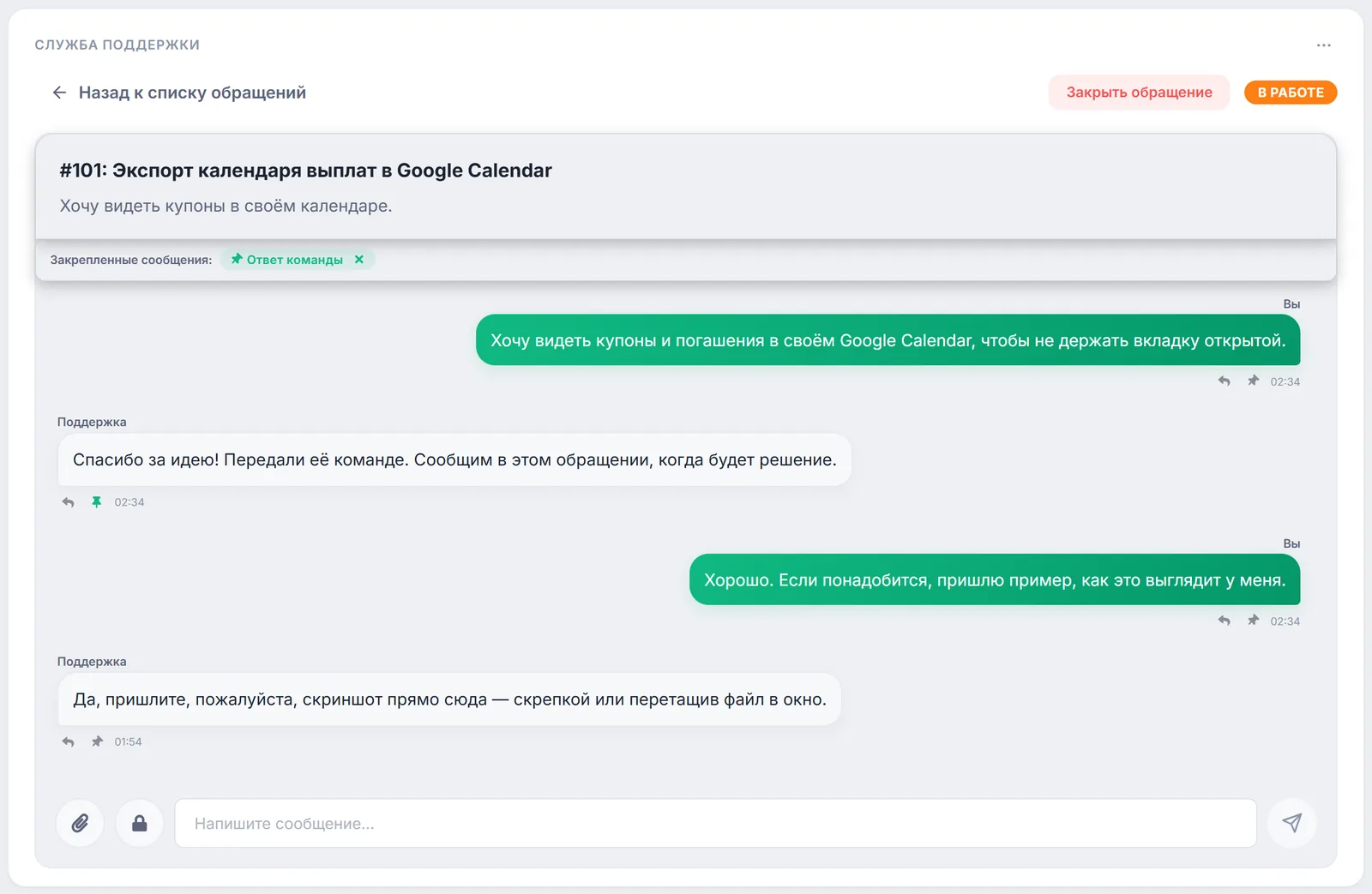Image resolution: width=1372 pixels, height=894 pixels.
Task: Unpin the Спасибо за идею message
Action: tap(97, 502)
